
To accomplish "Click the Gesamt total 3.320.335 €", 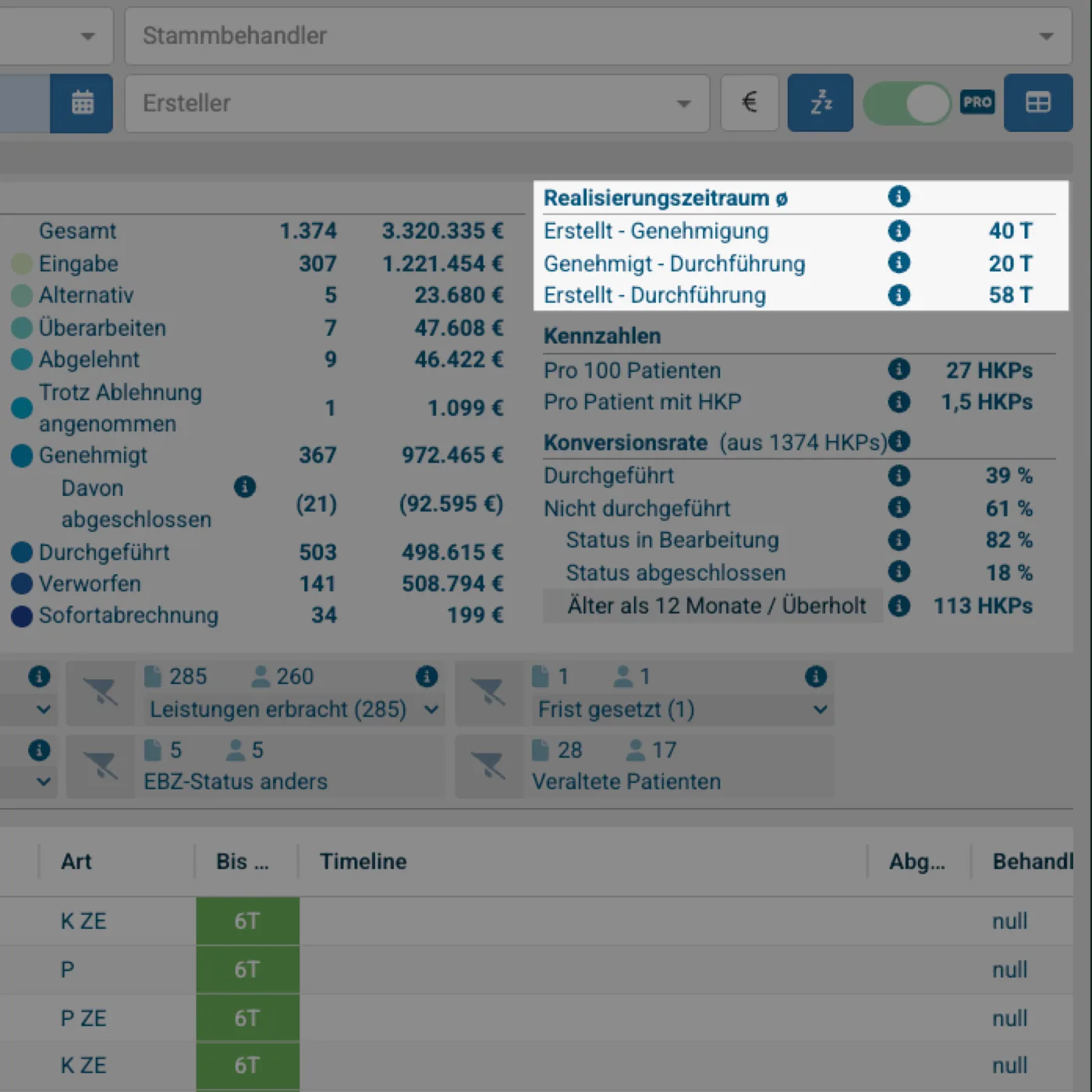I will 442,231.
